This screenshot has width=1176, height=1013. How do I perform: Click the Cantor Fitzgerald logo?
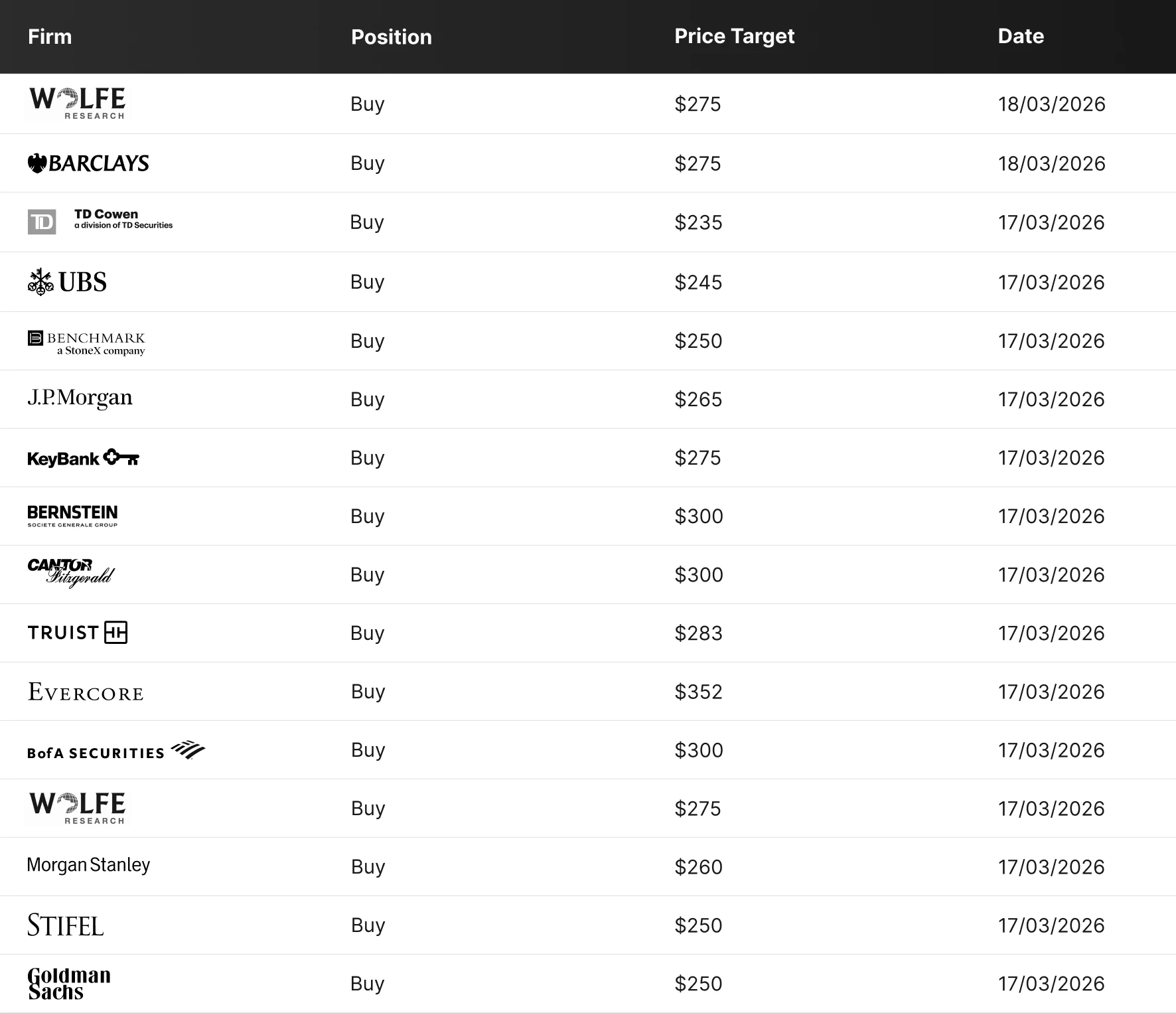point(70,573)
